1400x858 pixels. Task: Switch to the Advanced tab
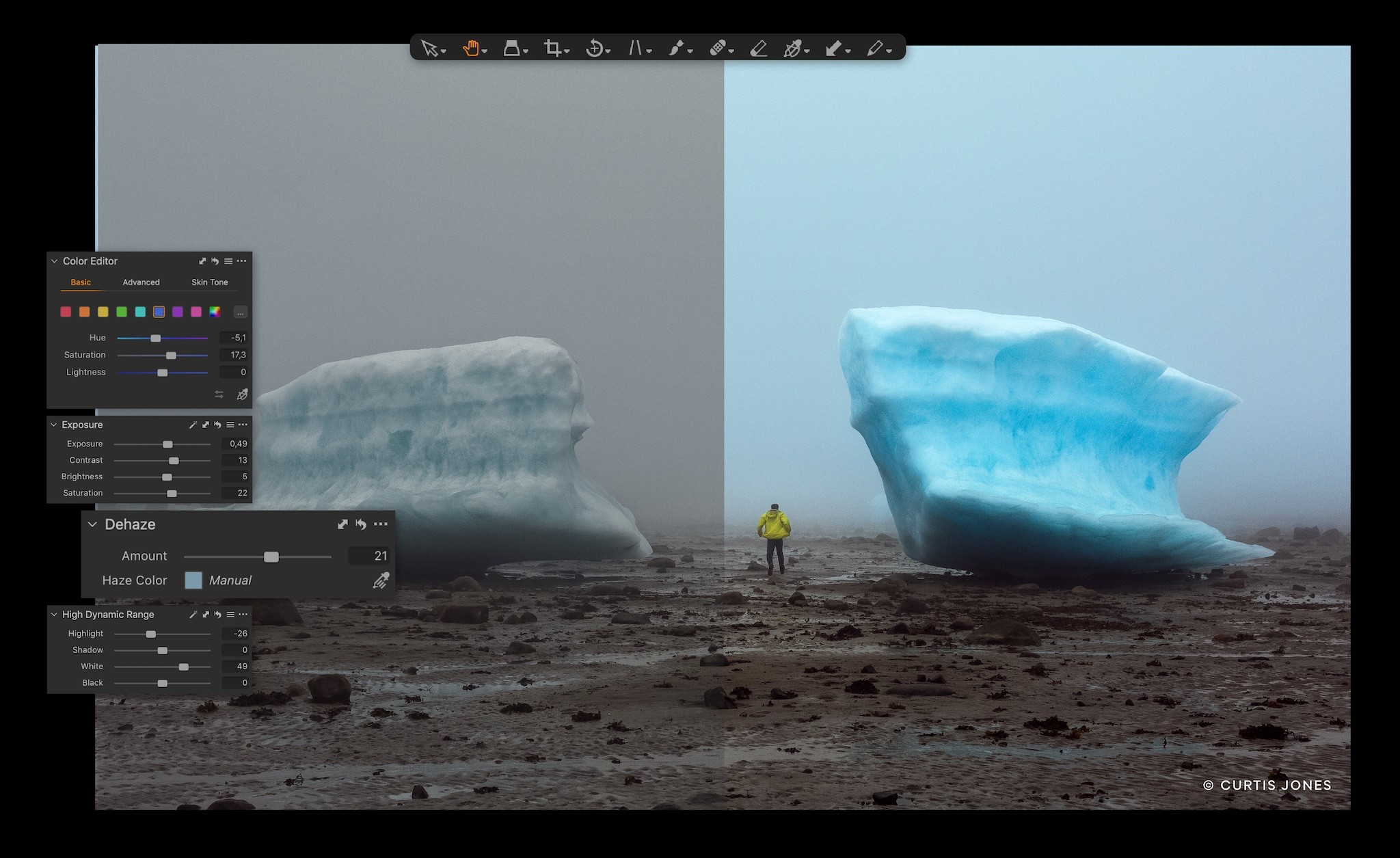141,282
